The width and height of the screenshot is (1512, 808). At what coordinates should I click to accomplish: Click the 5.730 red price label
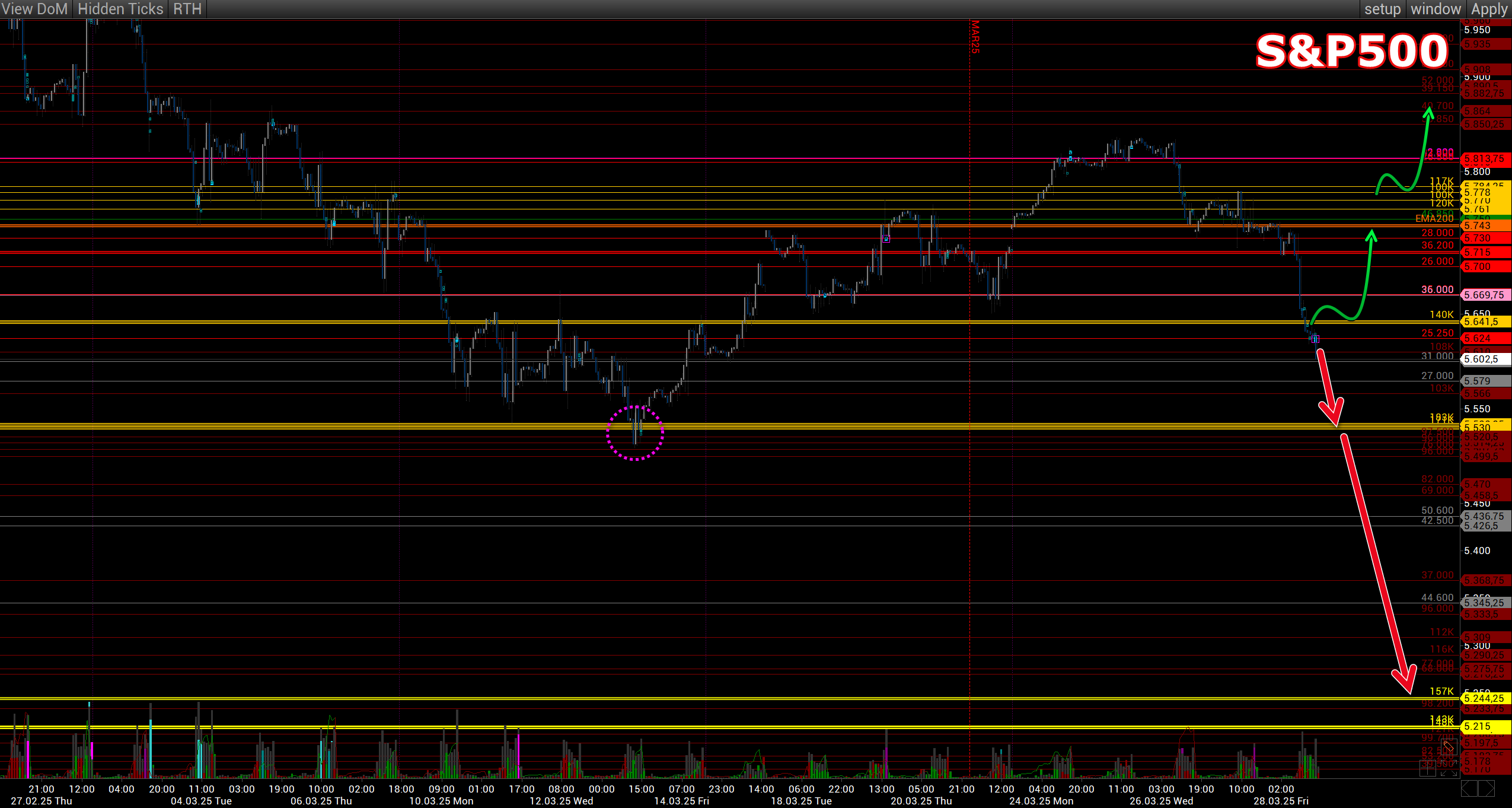pos(1486,238)
